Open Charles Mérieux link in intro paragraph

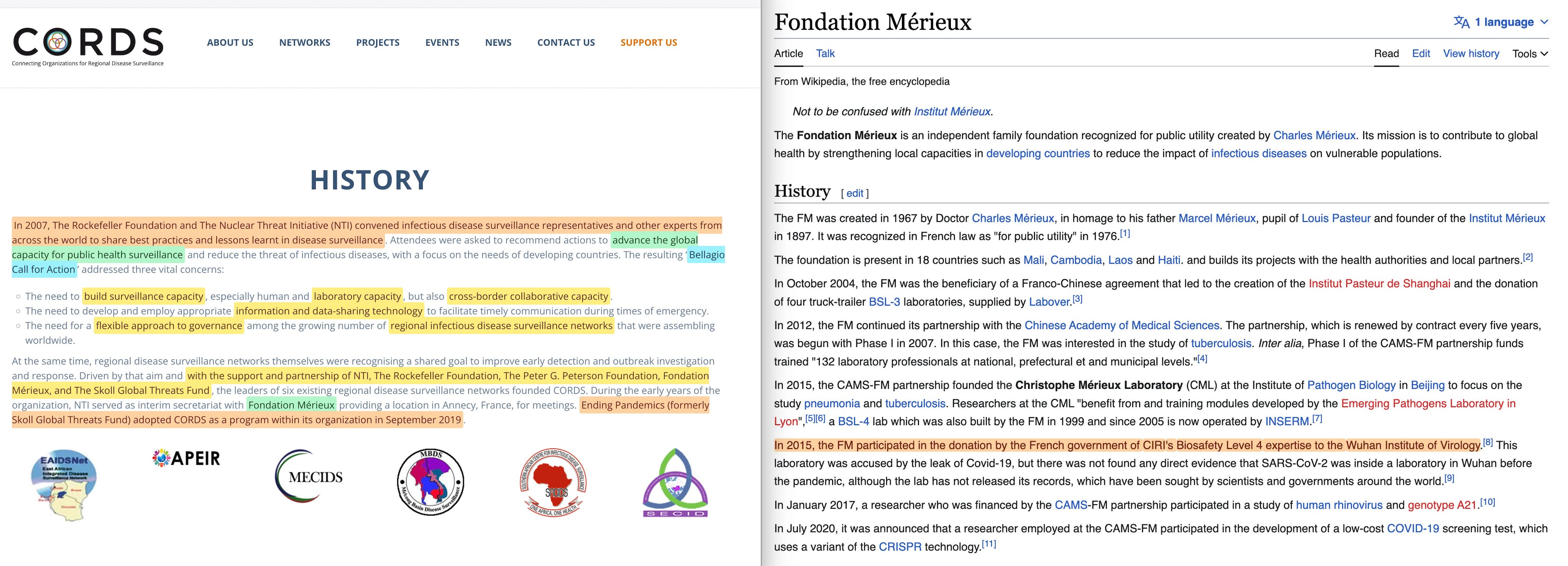(1314, 135)
